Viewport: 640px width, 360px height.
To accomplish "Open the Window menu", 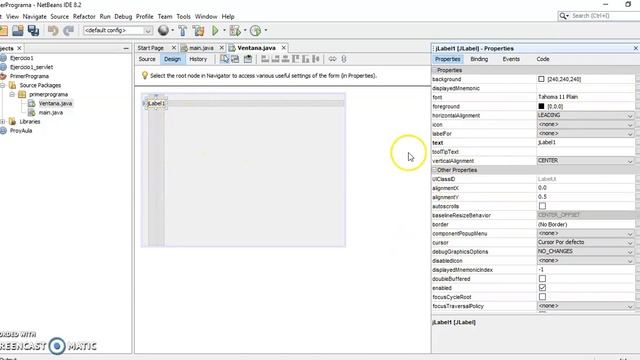I will point(206,17).
